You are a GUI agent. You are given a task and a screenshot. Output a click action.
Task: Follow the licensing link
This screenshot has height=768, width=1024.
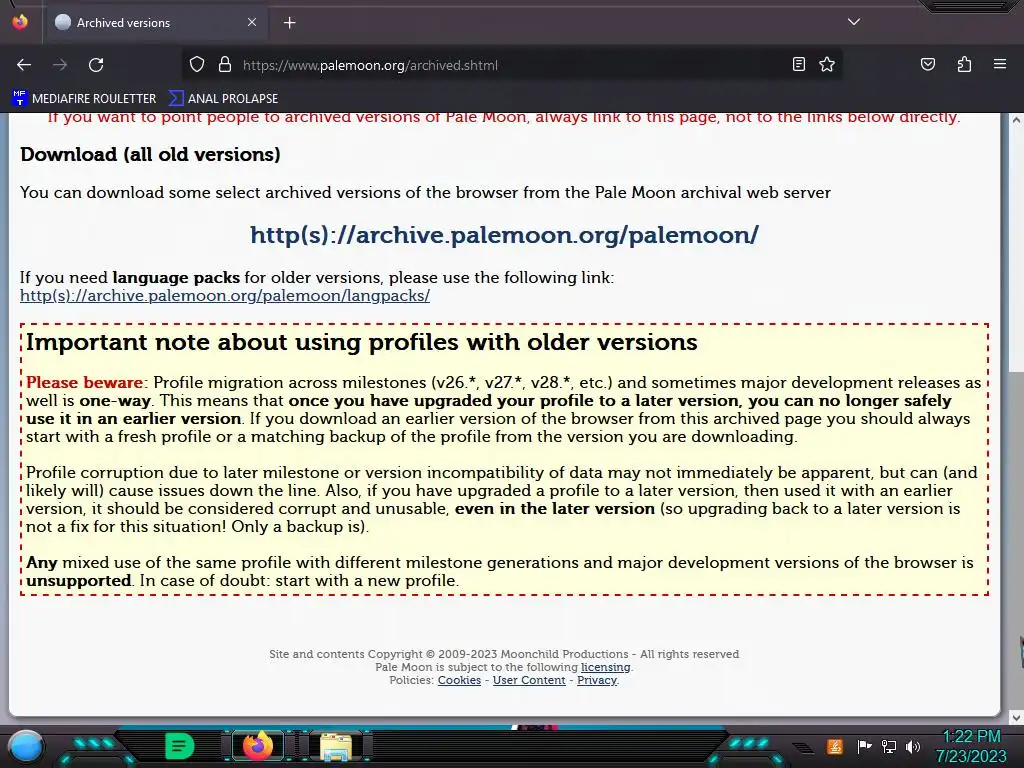(x=605, y=667)
